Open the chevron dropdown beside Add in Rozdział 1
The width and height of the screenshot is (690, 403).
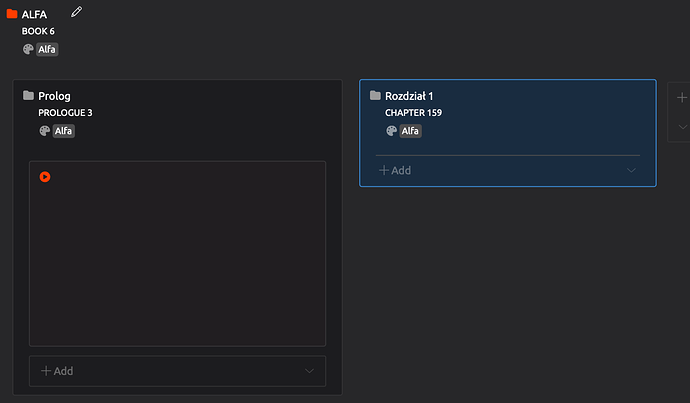[x=631, y=171]
